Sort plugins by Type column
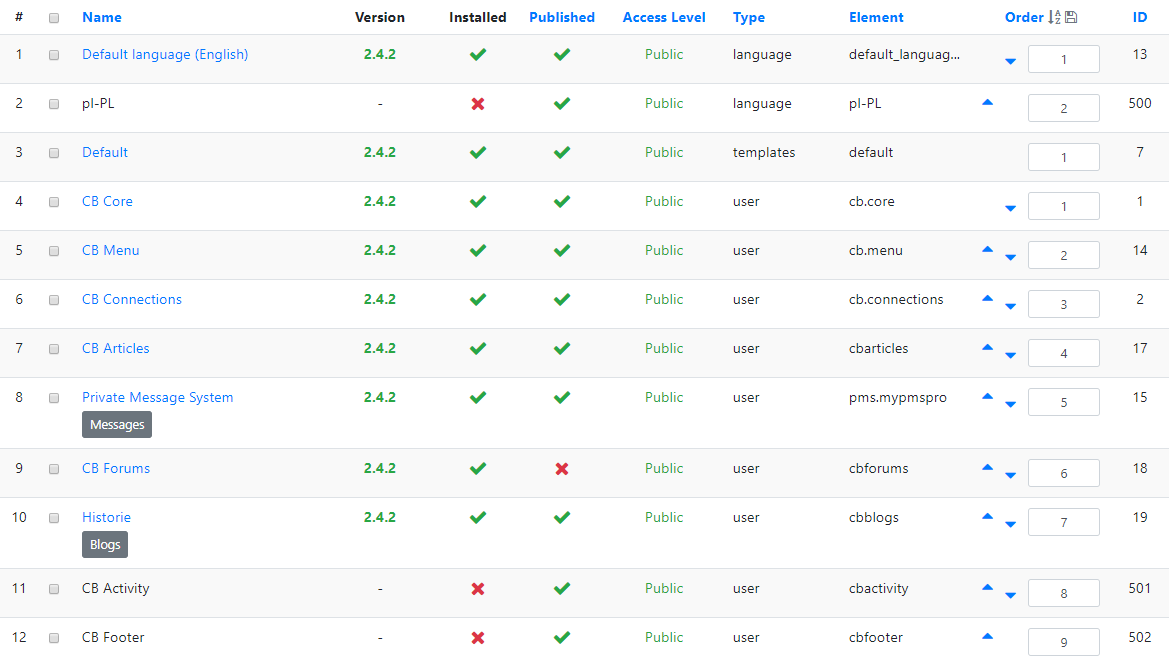The image size is (1175, 670). 749,17
